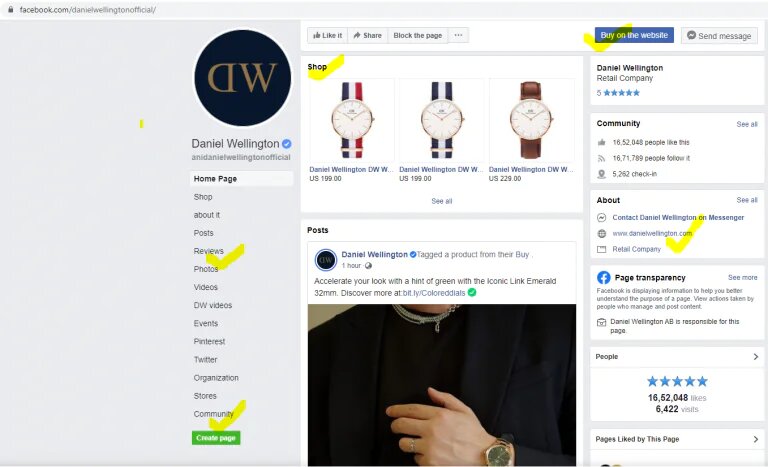Click the Facebook logo in Page transparency
Image resolution: width=768 pixels, height=467 pixels.
[603, 277]
